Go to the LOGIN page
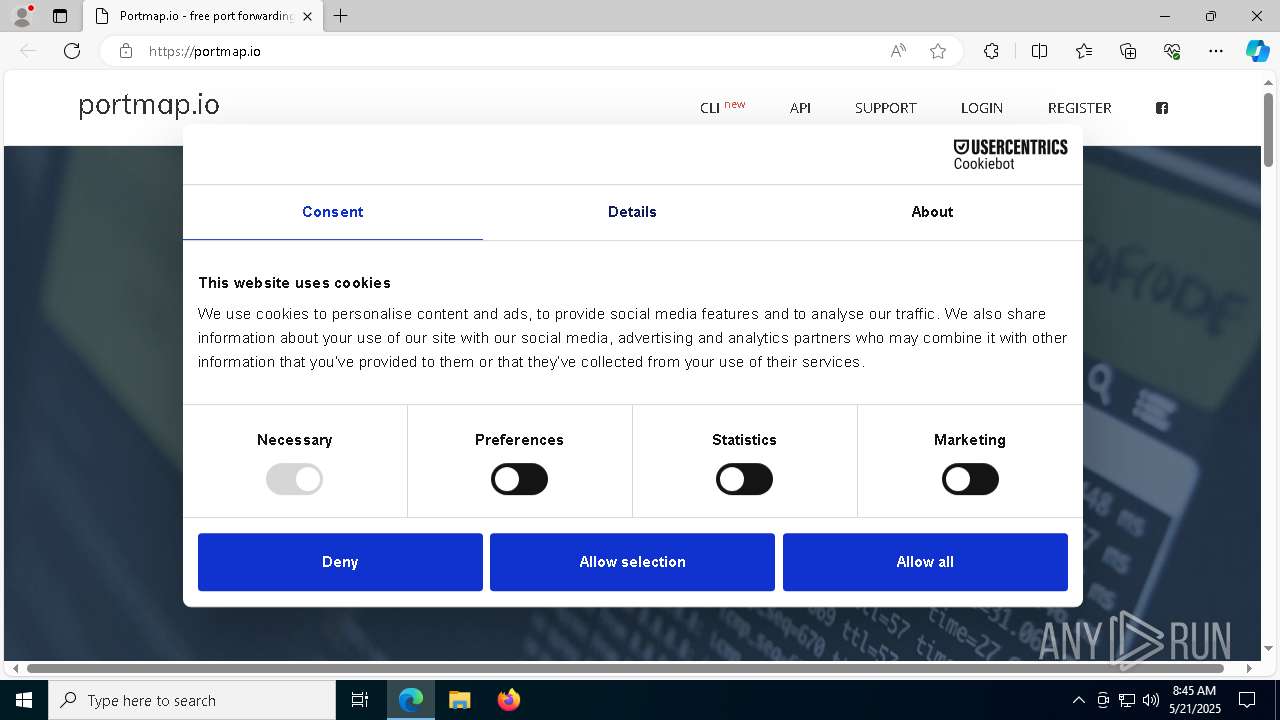Screen dimensions: 1280x720 (982, 108)
